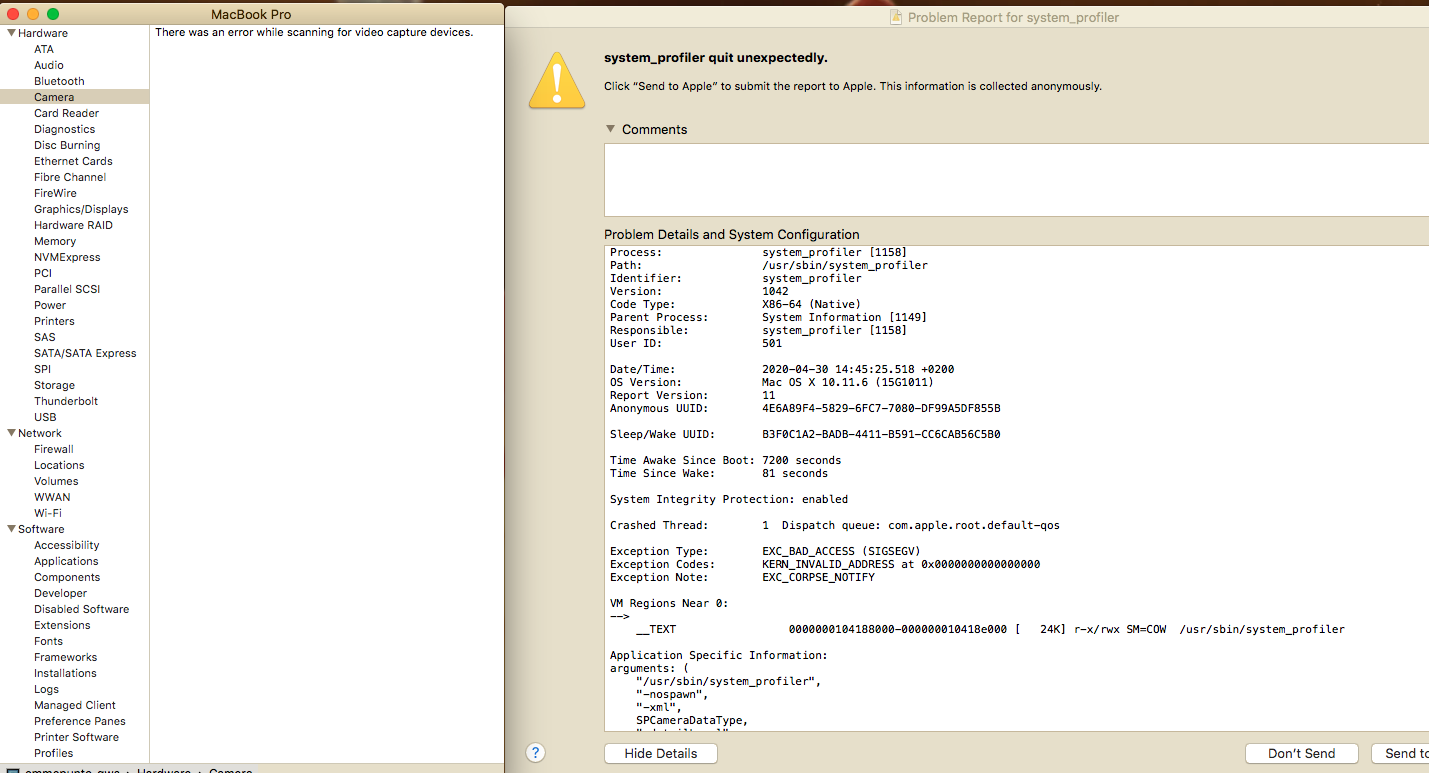The image size is (1429, 773).
Task: Select Disabled Software item
Action: (x=81, y=609)
